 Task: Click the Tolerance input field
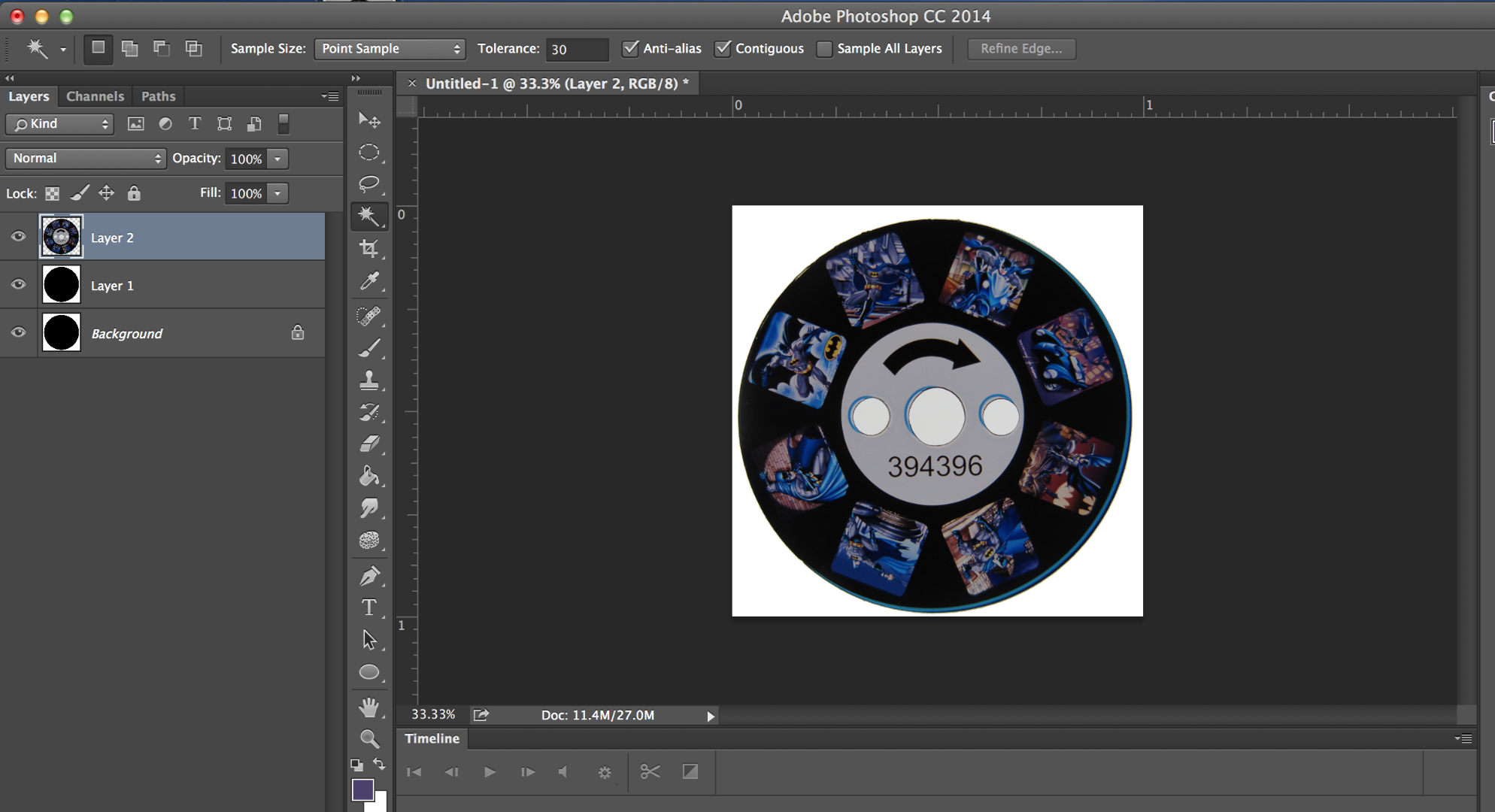[x=576, y=49]
